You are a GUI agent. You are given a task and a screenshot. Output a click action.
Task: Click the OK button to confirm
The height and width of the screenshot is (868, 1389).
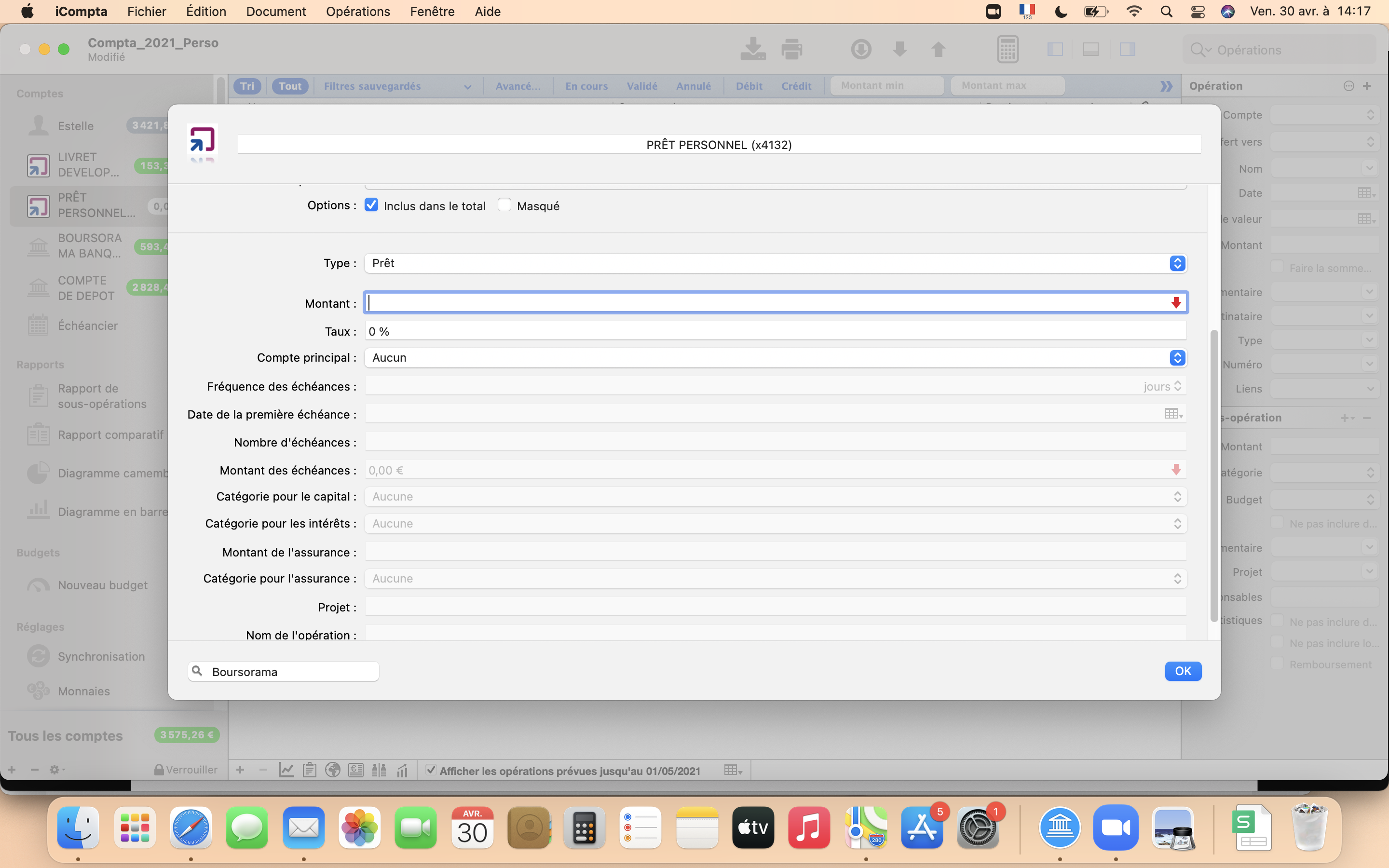[1183, 671]
